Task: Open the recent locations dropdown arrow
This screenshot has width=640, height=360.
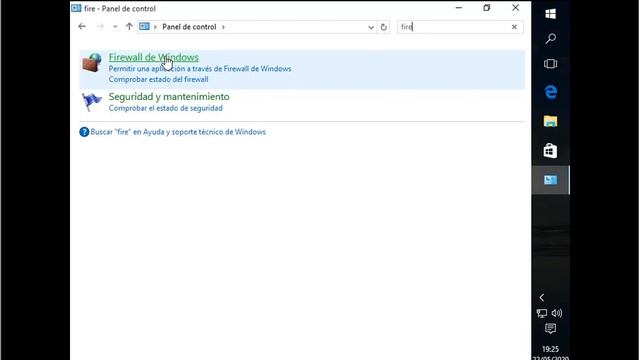Action: pyautogui.click(x=115, y=27)
